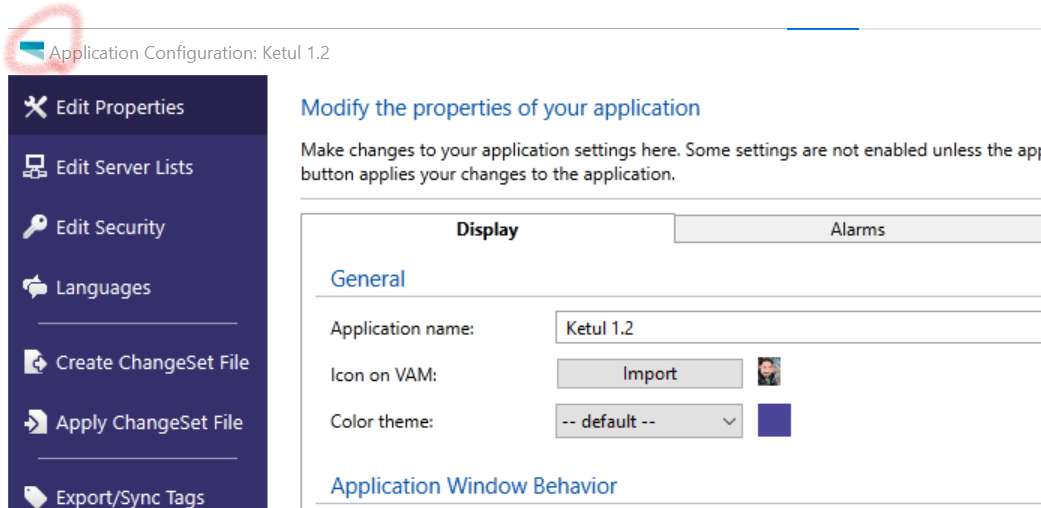The width and height of the screenshot is (1041, 508).
Task: Click the Create ChangeSet File icon
Action: coord(35,362)
